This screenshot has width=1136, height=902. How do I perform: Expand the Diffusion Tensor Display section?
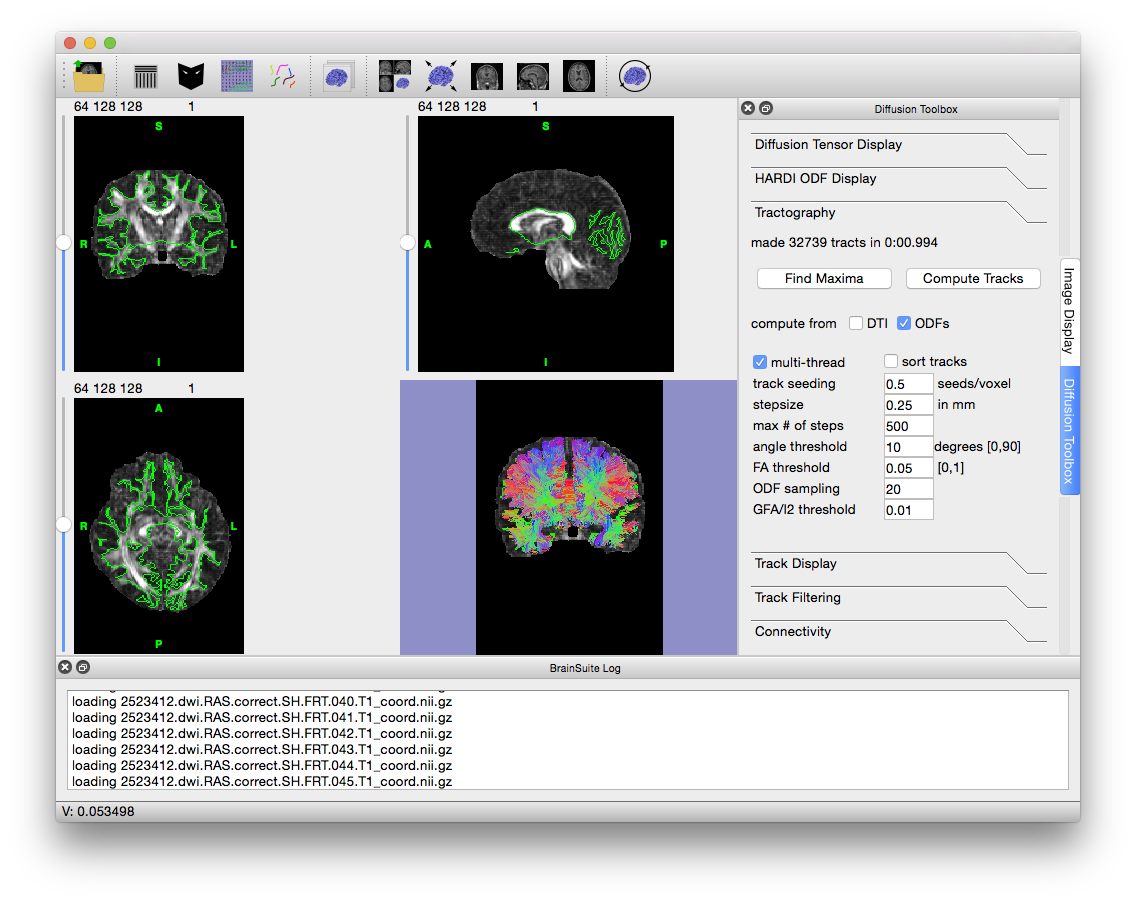[828, 145]
